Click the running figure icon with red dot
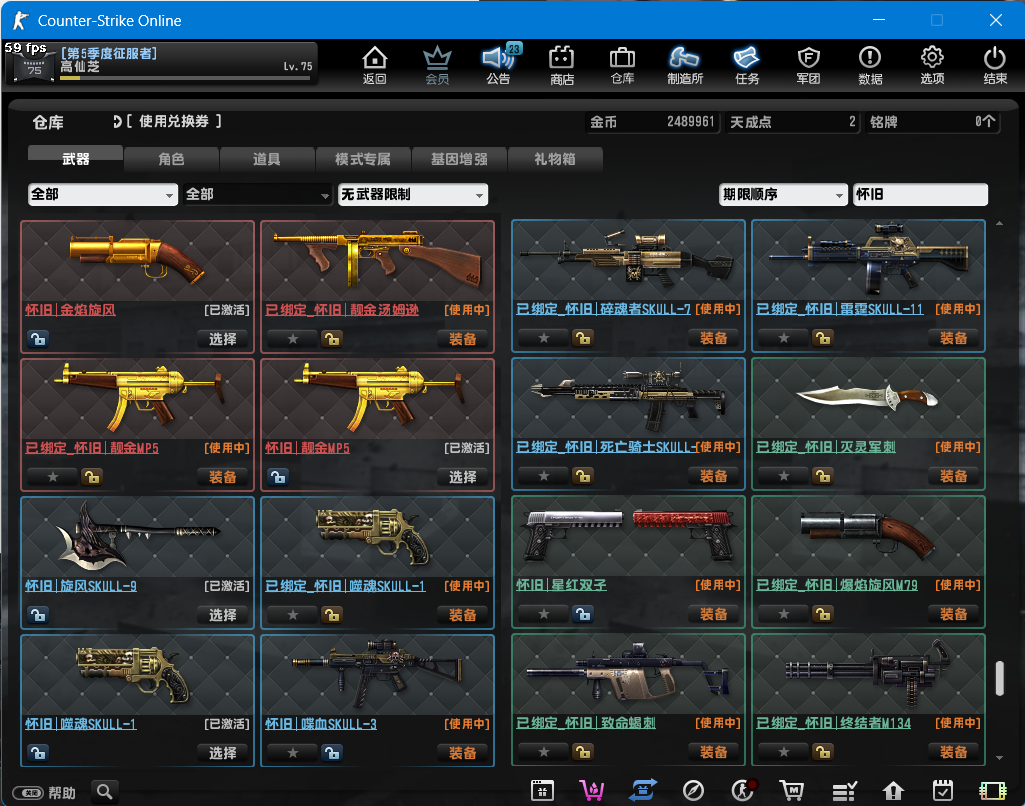Viewport: 1025px width, 806px height. pyautogui.click(x=743, y=791)
